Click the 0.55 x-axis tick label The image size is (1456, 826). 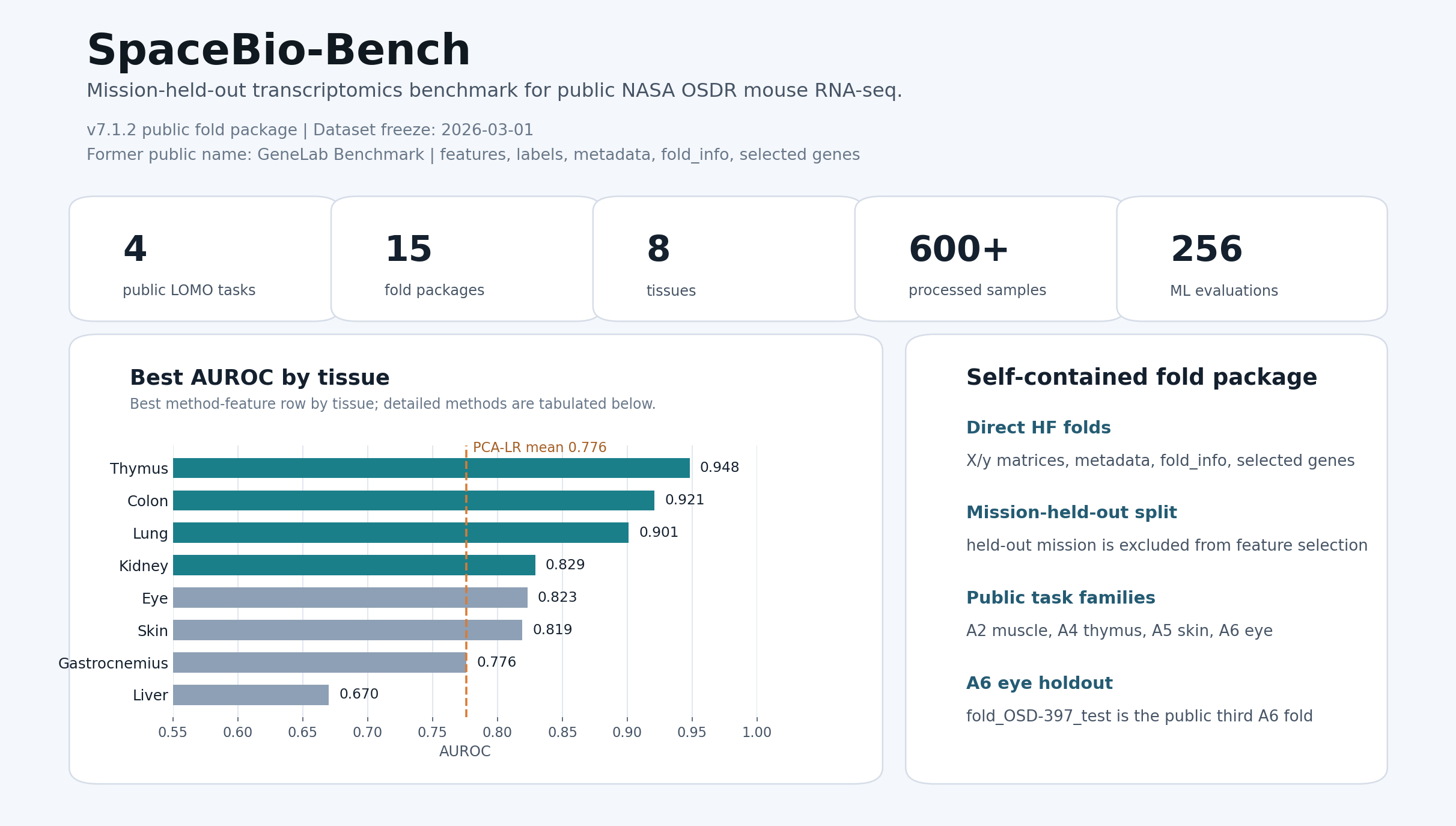[x=173, y=732]
